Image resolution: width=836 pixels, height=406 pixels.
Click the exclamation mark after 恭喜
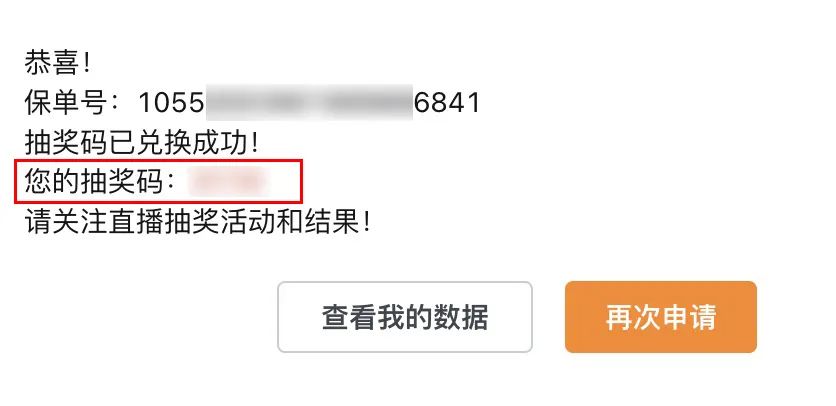coord(87,63)
